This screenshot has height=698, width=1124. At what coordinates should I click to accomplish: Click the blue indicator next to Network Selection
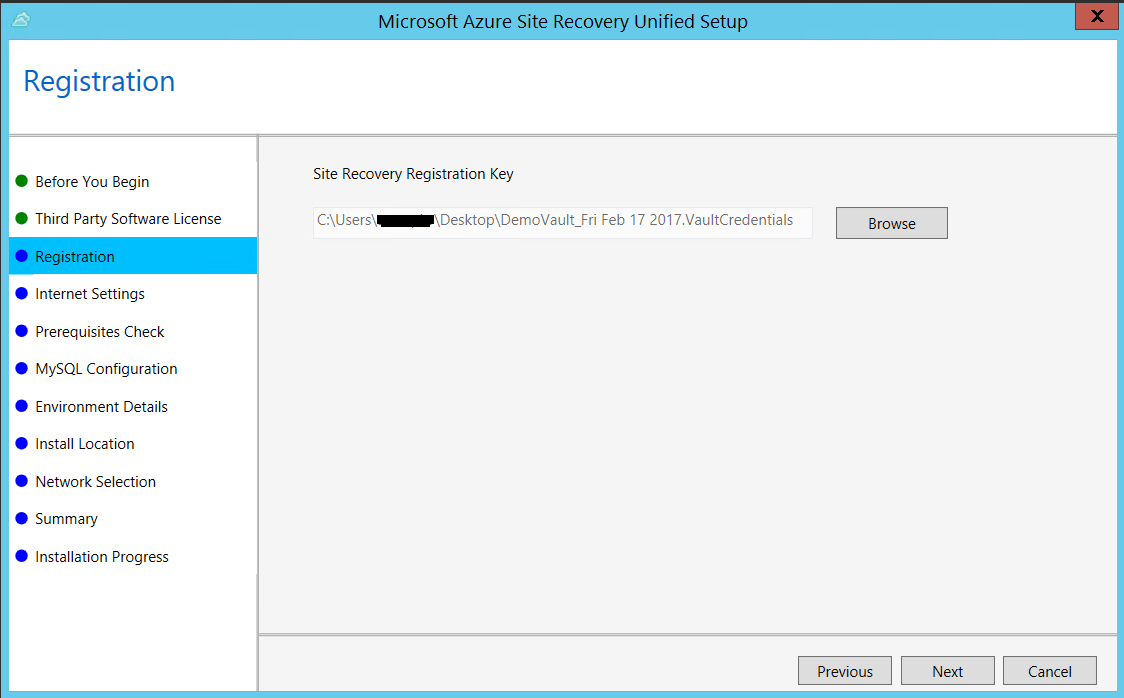point(23,481)
